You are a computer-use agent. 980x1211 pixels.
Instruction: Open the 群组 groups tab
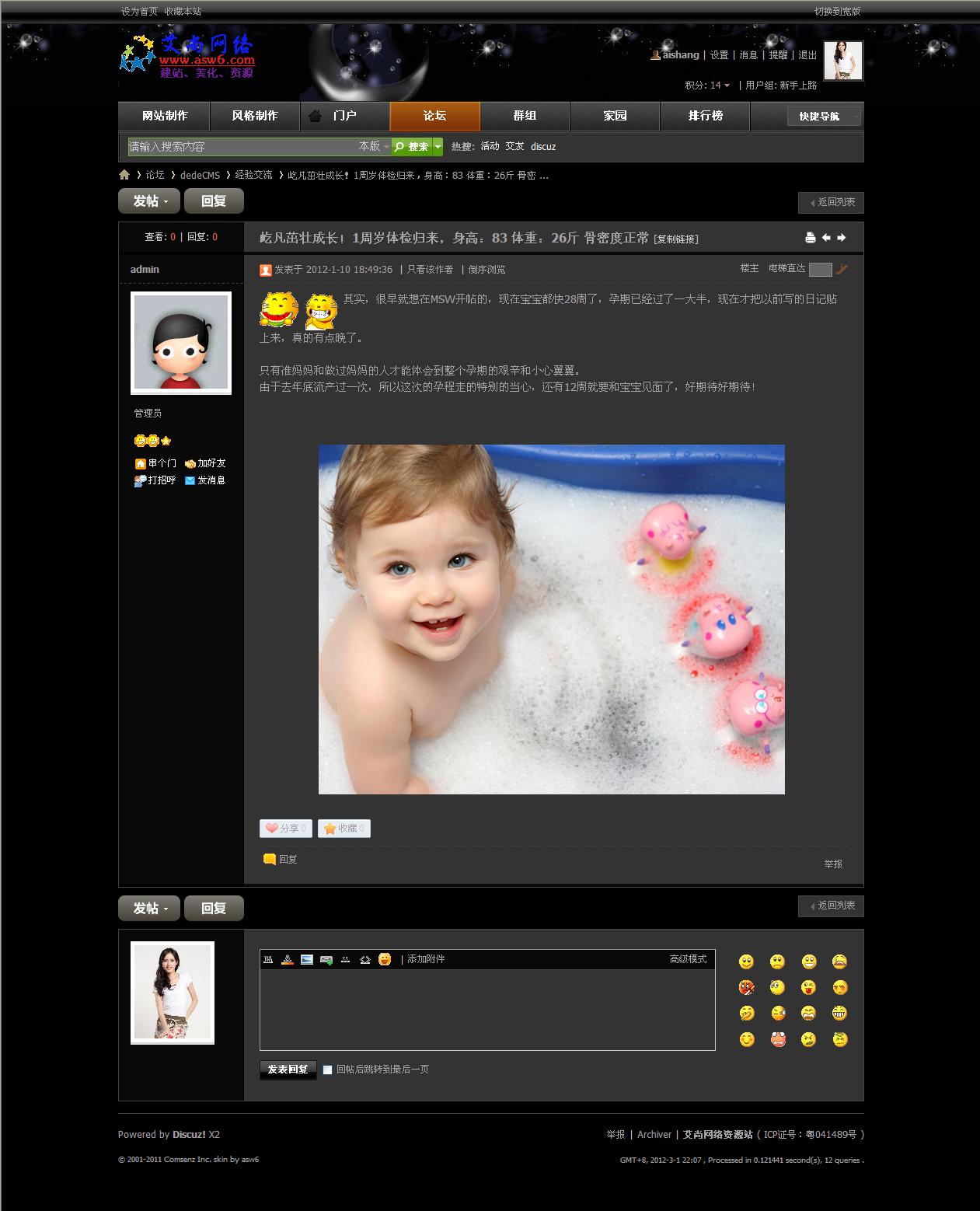pos(525,116)
